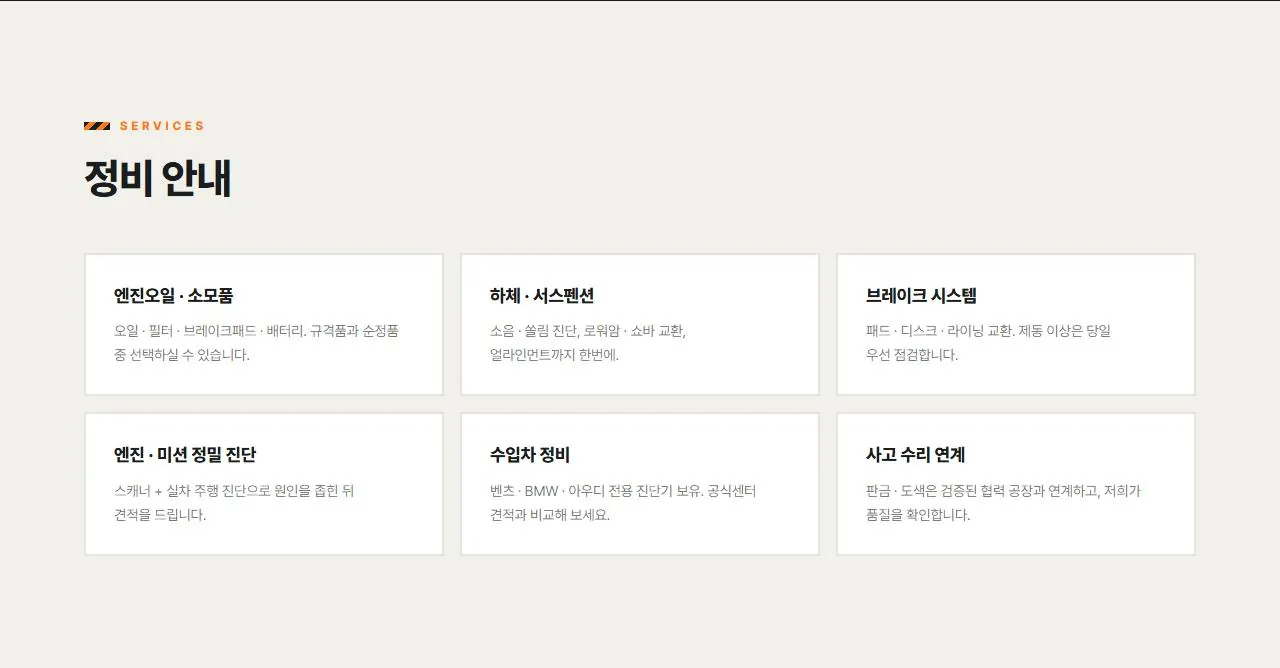Click the 판금 · 도색은 검증된 협력 description
This screenshot has height=668, width=1280.
pyautogui.click(x=1003, y=503)
